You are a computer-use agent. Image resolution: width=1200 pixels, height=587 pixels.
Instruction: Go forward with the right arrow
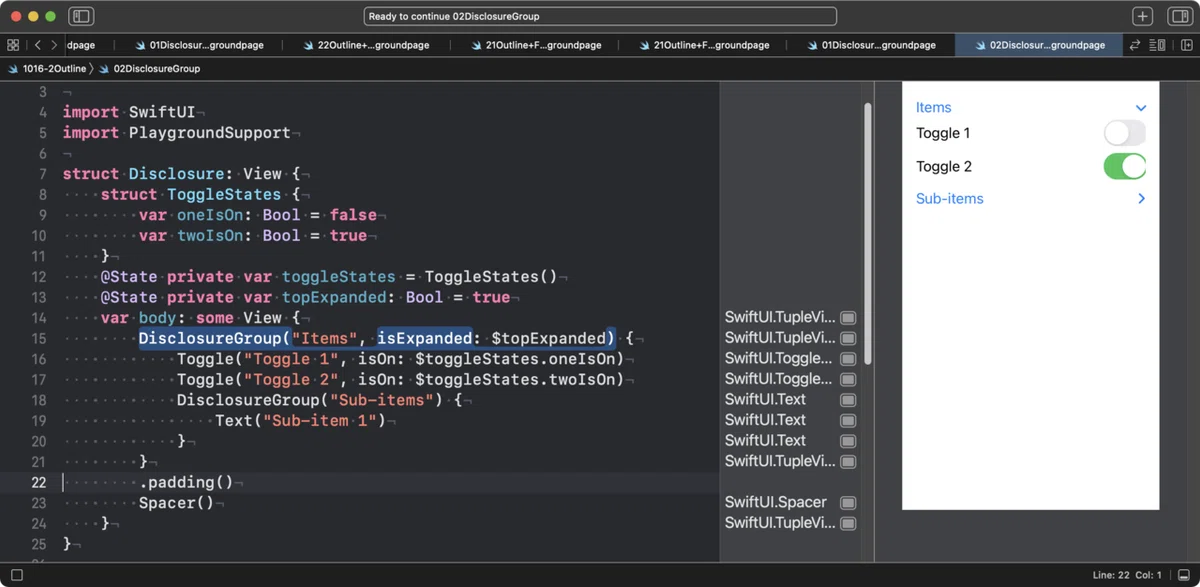[54, 45]
